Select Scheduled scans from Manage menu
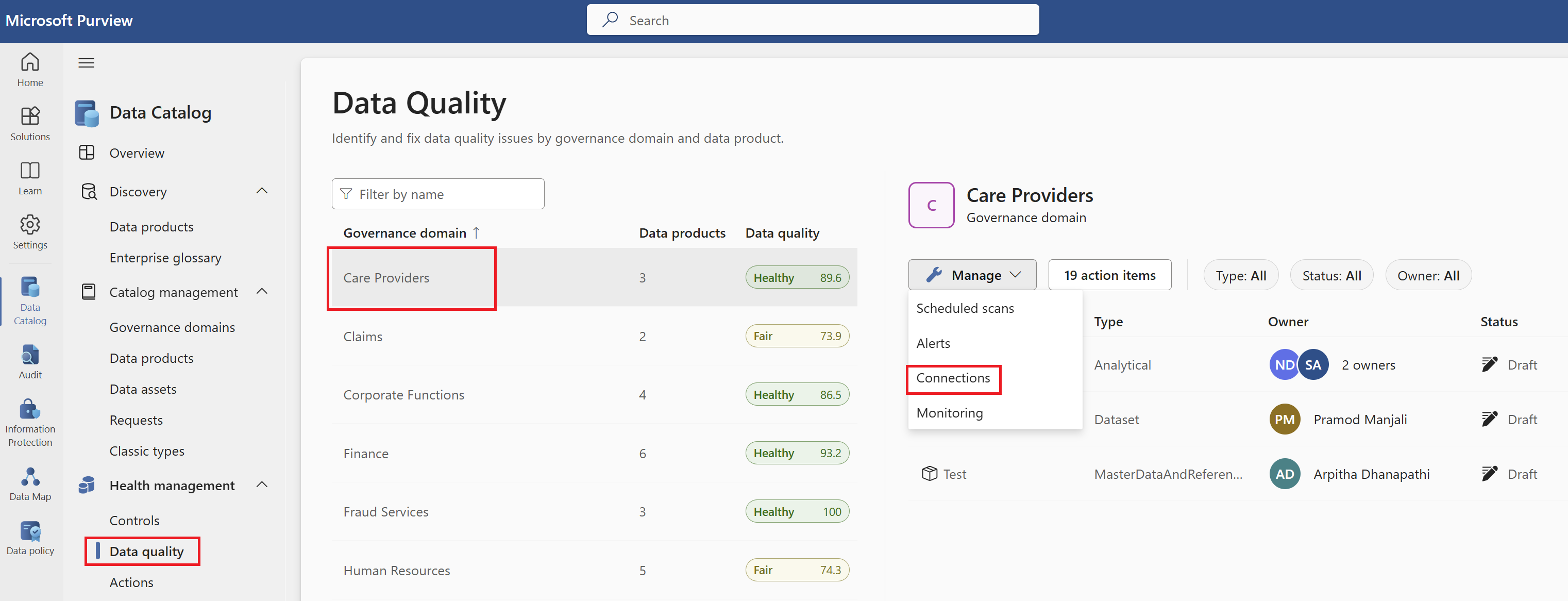The width and height of the screenshot is (1568, 601). tap(965, 308)
